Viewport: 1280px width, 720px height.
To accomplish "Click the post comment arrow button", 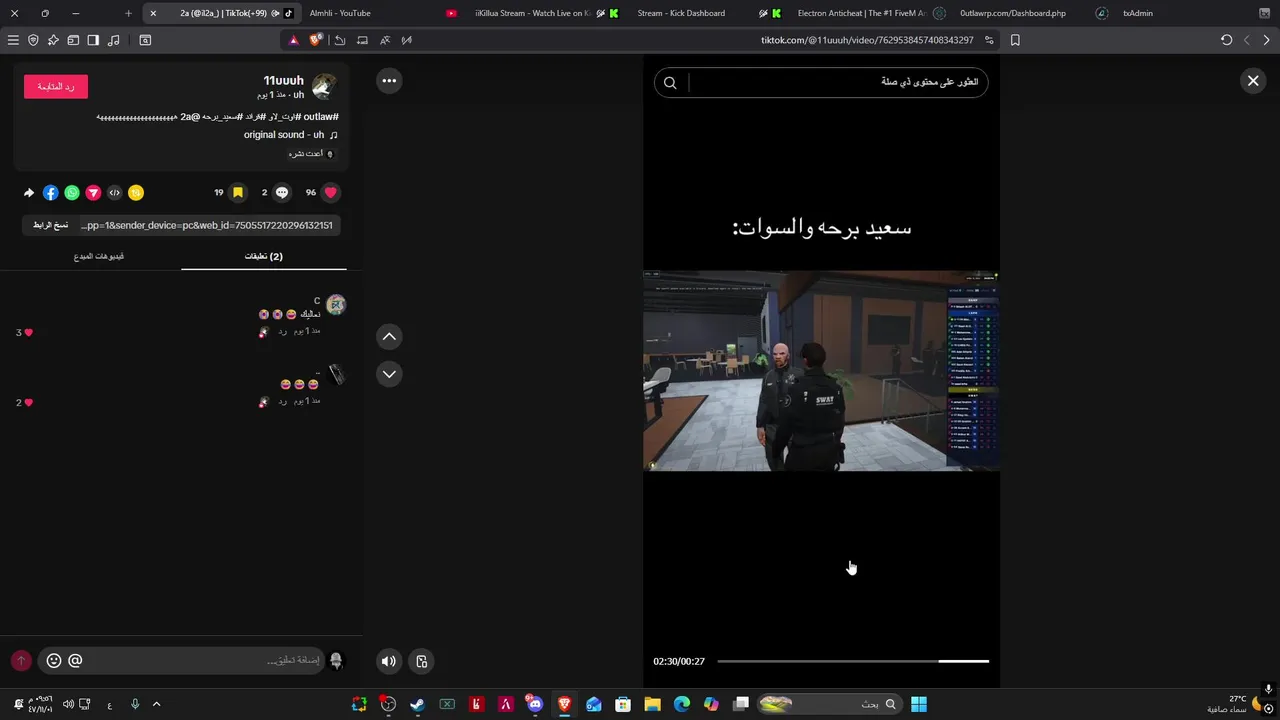I will click(x=21, y=661).
